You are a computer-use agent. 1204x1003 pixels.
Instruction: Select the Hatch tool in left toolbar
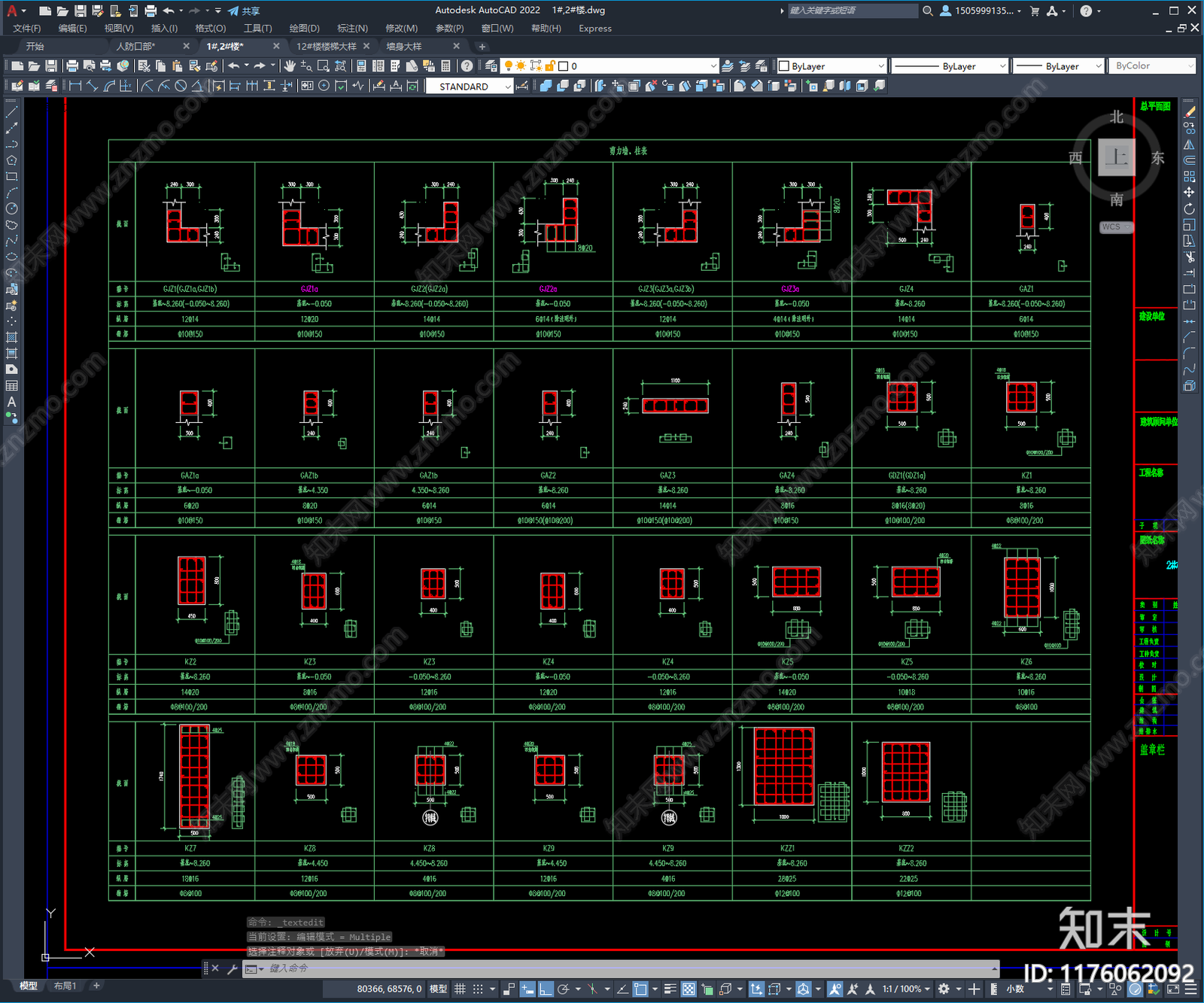[x=11, y=337]
